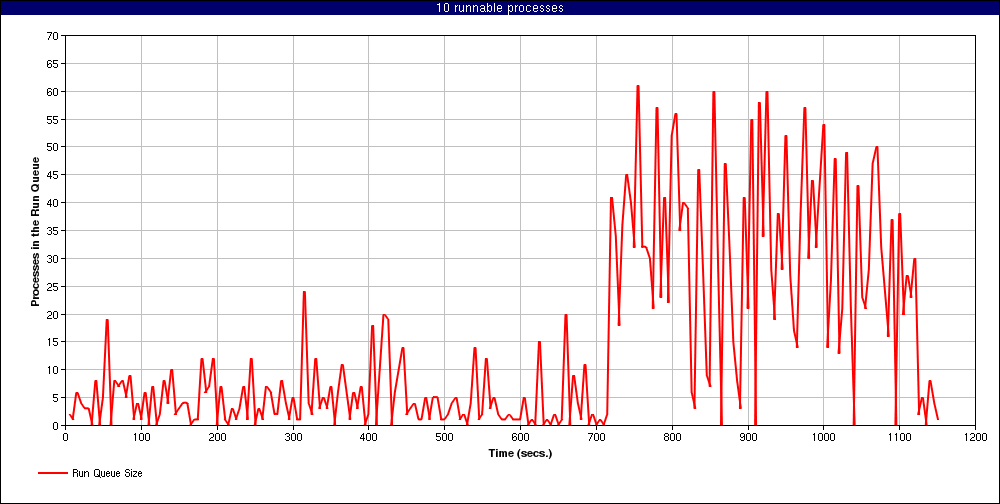This screenshot has width=1000, height=504.
Task: Click the 30 value on the Y axis
Action: 53,258
